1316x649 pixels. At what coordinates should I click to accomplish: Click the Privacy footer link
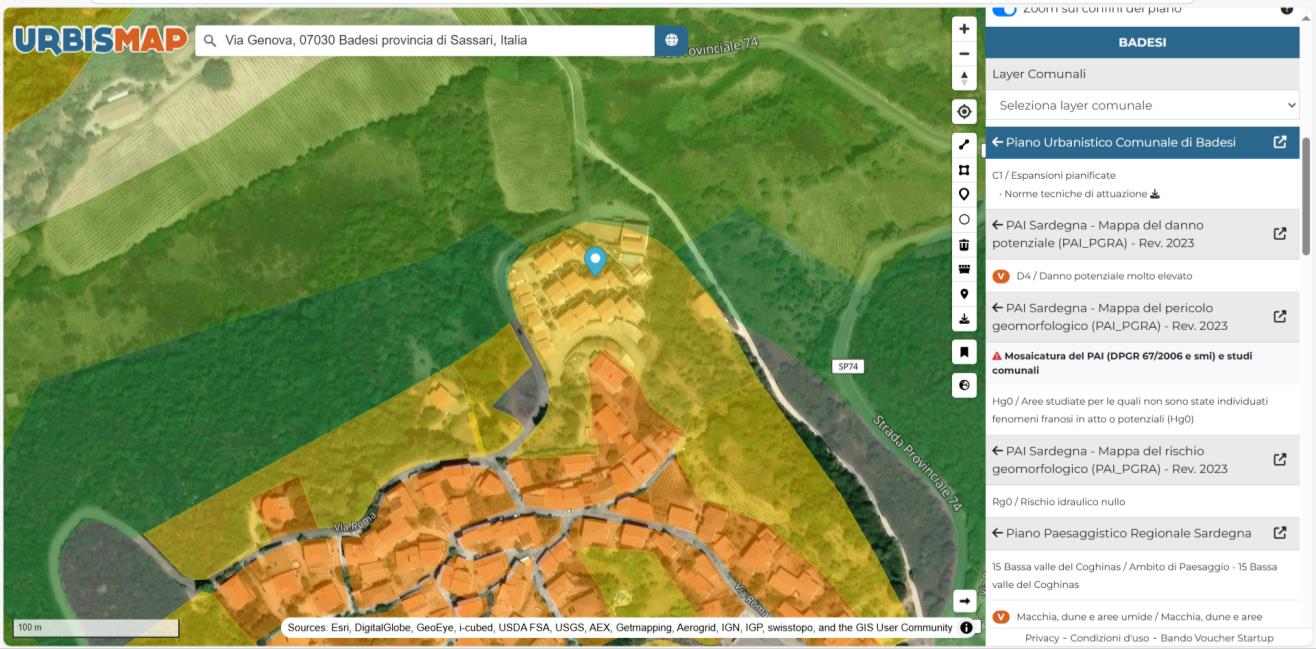[1041, 638]
